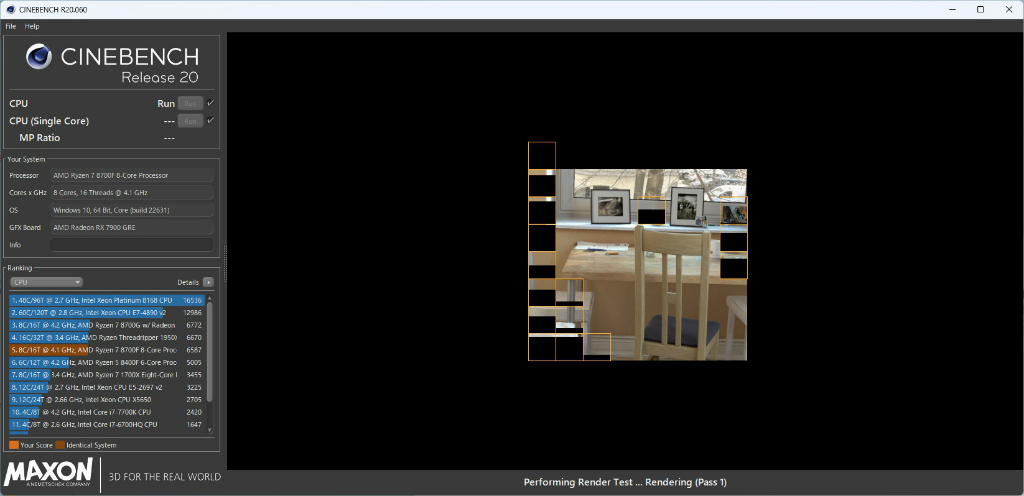The image size is (1024, 496).
Task: Click the brown Identical System legend swatch
Action: (x=60, y=445)
